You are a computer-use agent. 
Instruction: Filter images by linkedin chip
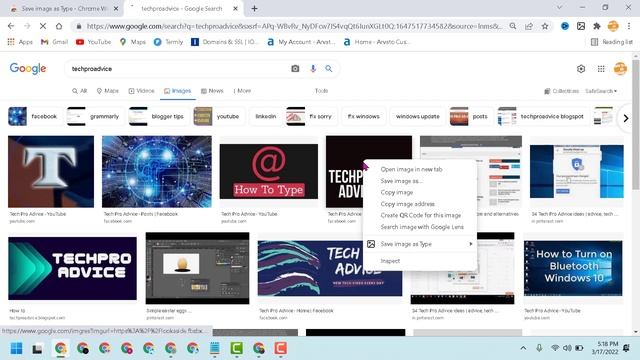266,116
